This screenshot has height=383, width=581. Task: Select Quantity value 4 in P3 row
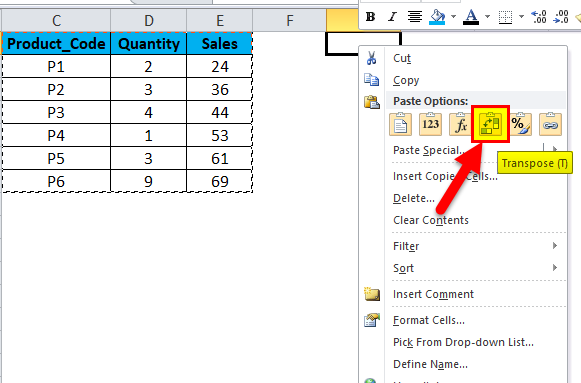149,113
